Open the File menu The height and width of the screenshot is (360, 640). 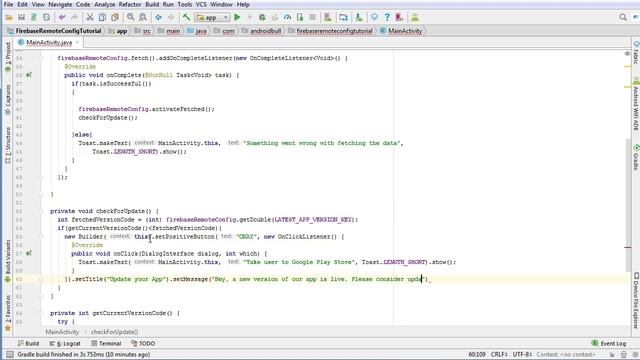(x=8, y=4)
